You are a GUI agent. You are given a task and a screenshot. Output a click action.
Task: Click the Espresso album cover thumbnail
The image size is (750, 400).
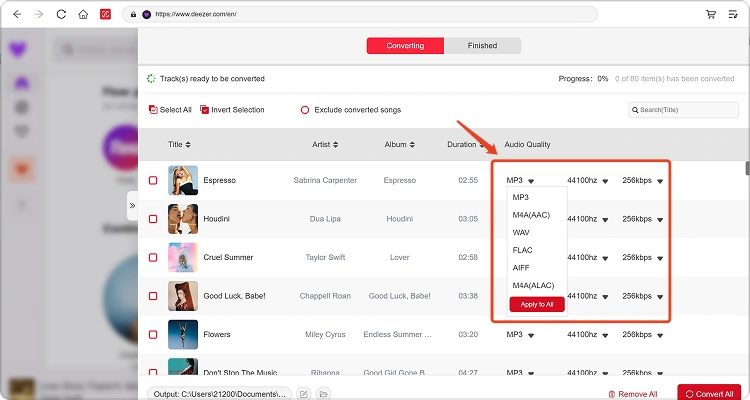point(183,180)
